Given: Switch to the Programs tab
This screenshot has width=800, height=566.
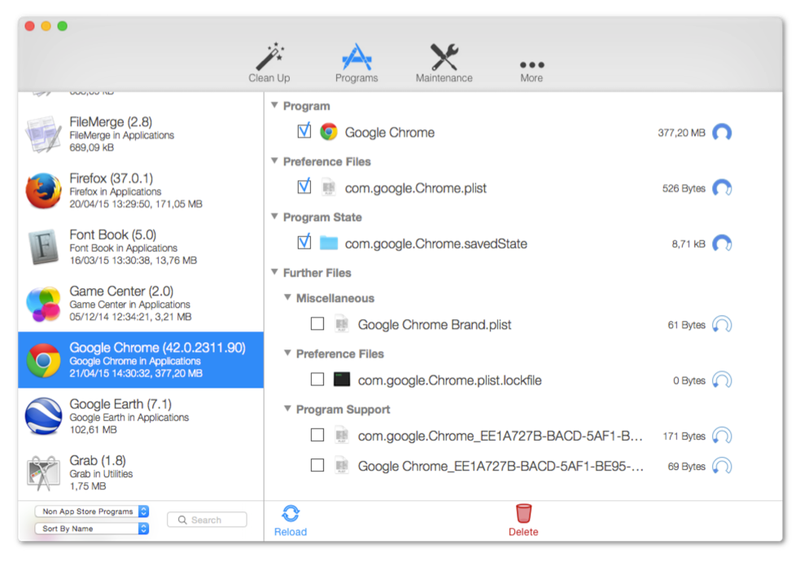Looking at the screenshot, I should coord(357,62).
